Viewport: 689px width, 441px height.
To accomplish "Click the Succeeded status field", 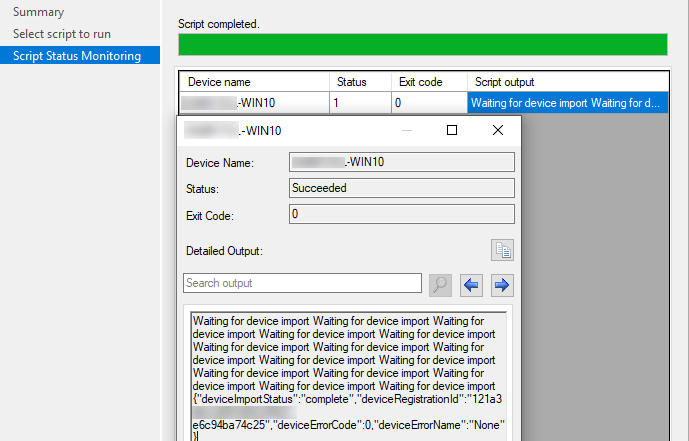I will 402,188.
